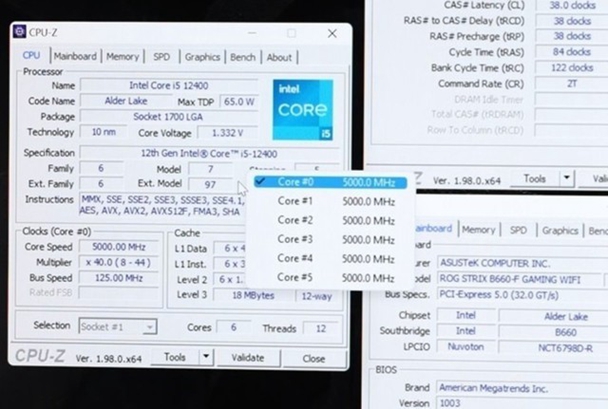This screenshot has height=409, width=608.
Task: Switch to the CPU tab
Action: [31, 56]
